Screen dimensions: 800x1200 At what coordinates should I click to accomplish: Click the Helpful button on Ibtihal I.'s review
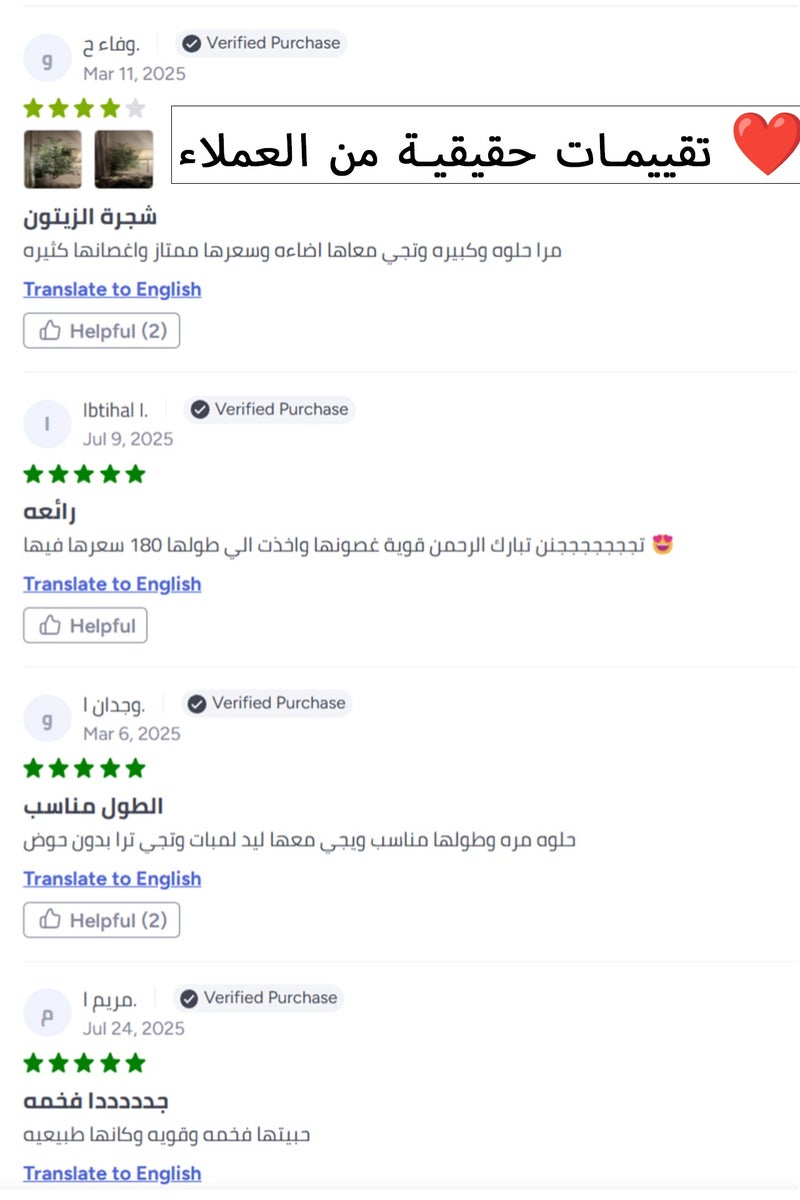coord(85,625)
